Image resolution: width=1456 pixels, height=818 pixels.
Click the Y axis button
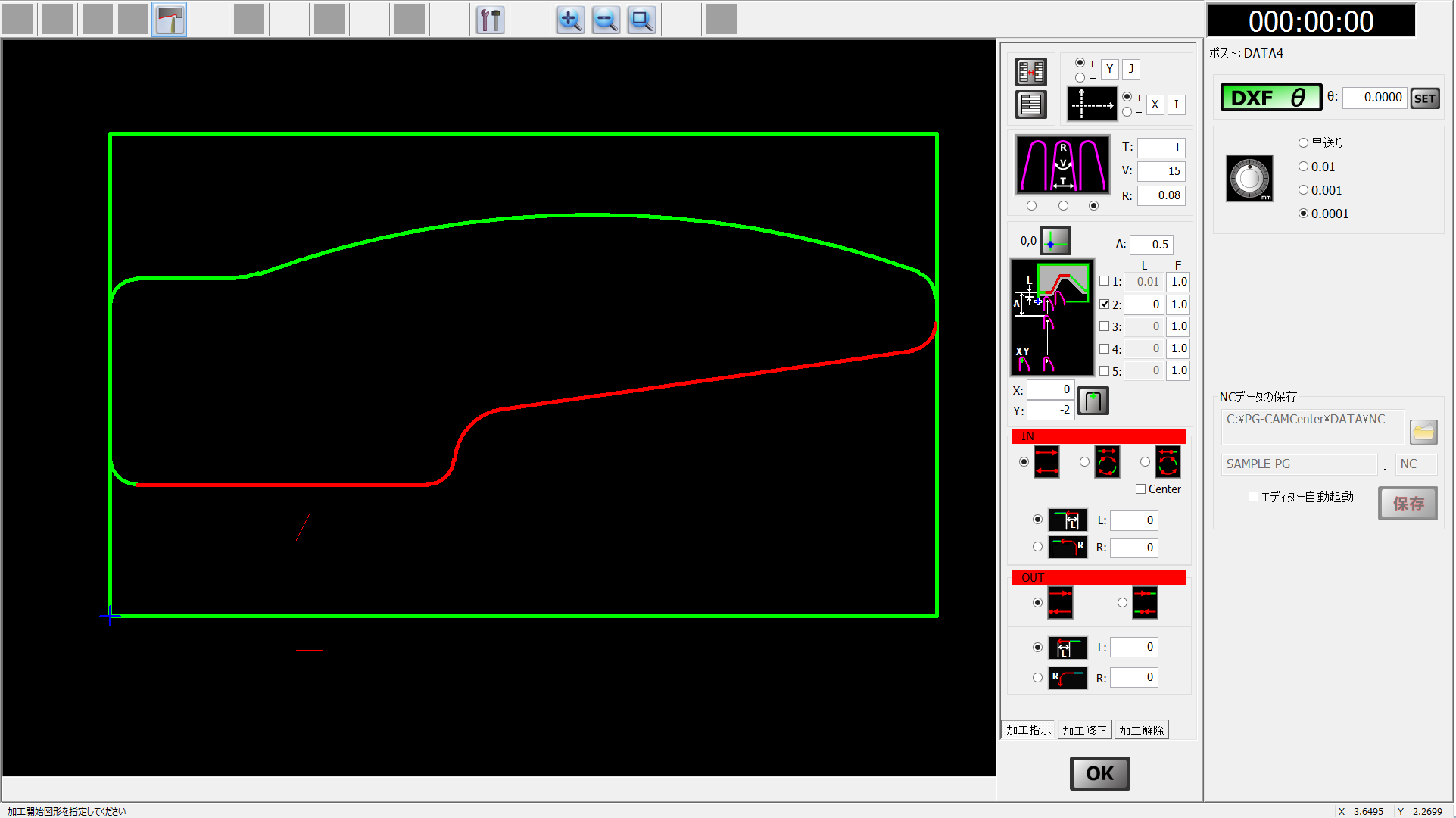pyautogui.click(x=1109, y=69)
